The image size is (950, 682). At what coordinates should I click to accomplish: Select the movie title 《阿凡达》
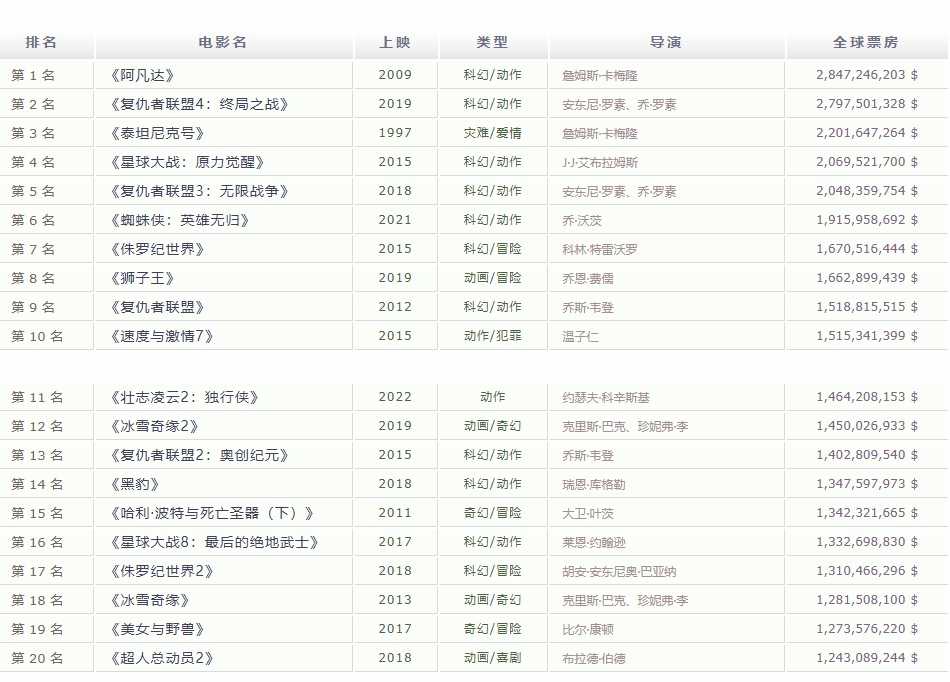tap(142, 75)
